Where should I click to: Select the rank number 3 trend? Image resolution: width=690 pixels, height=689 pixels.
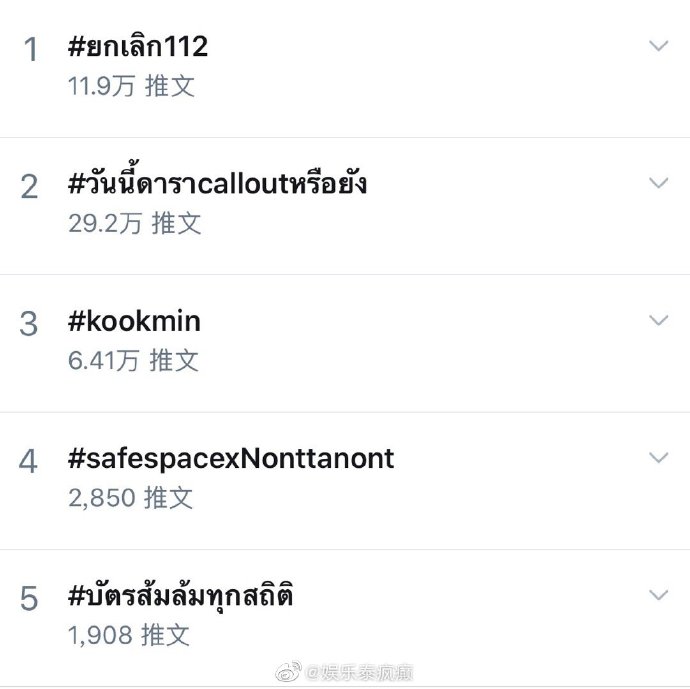[29, 324]
